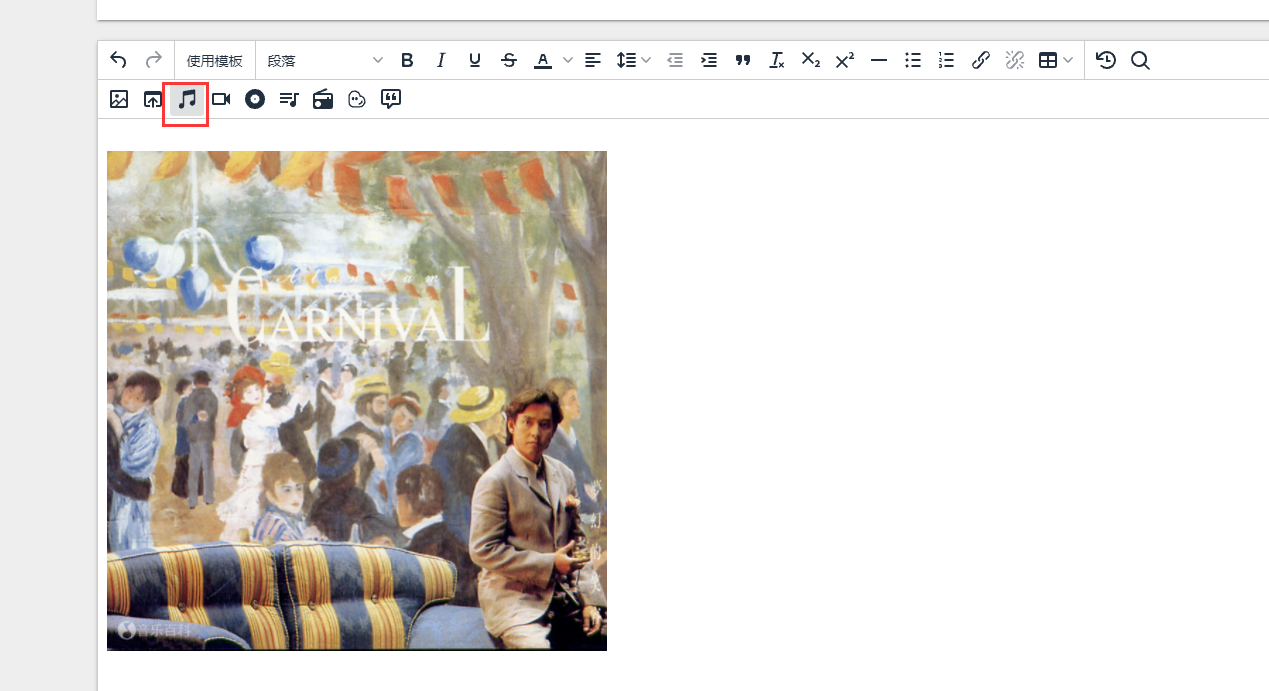Insert a radio station with the radio icon
The width and height of the screenshot is (1269, 691).
pyautogui.click(x=323, y=99)
